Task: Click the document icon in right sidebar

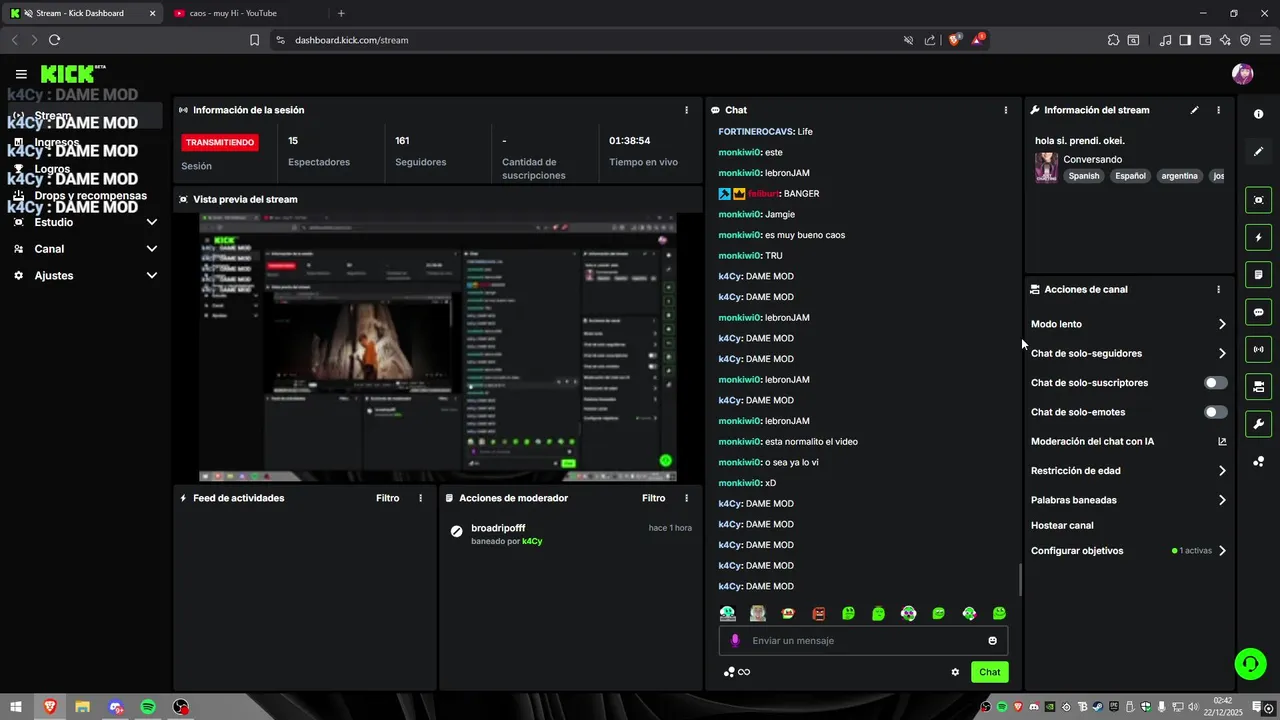Action: tap(1258, 275)
